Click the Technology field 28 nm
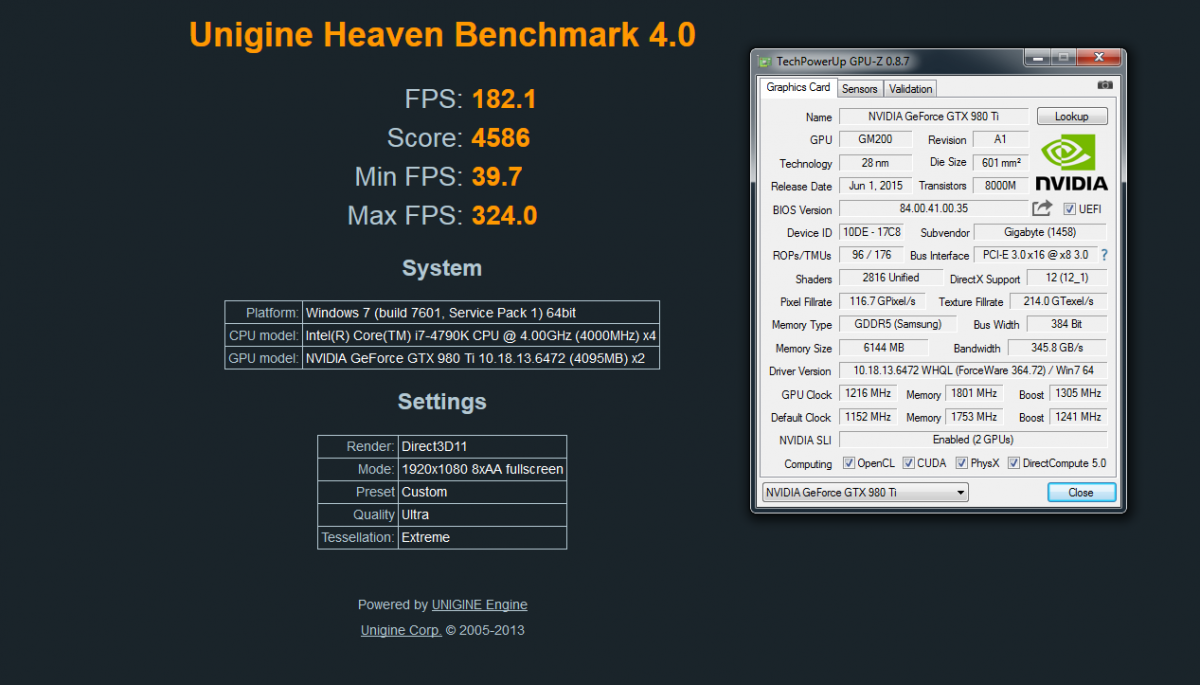Image resolution: width=1200 pixels, height=685 pixels. click(875, 163)
